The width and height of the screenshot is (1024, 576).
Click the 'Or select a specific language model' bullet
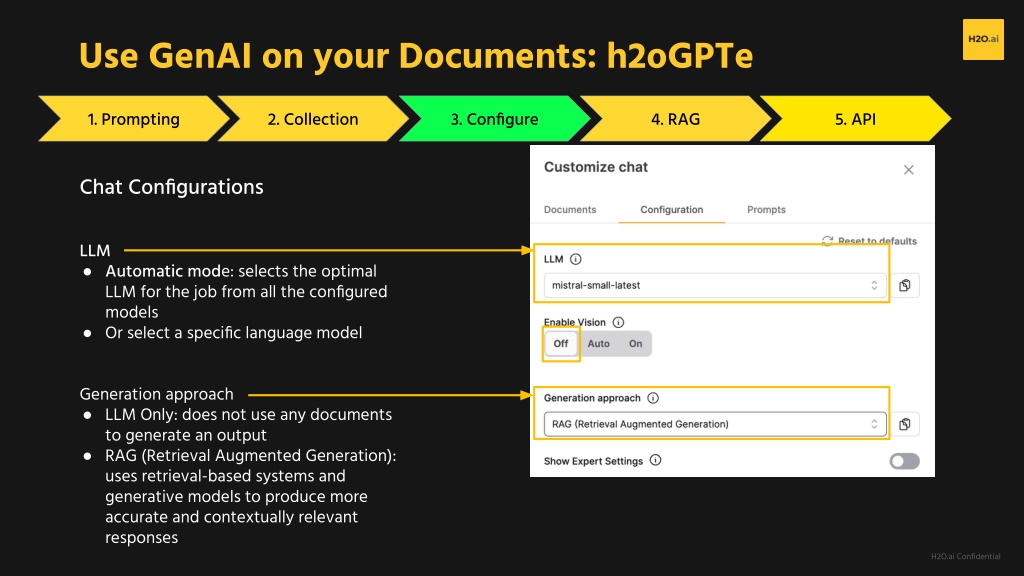point(234,333)
